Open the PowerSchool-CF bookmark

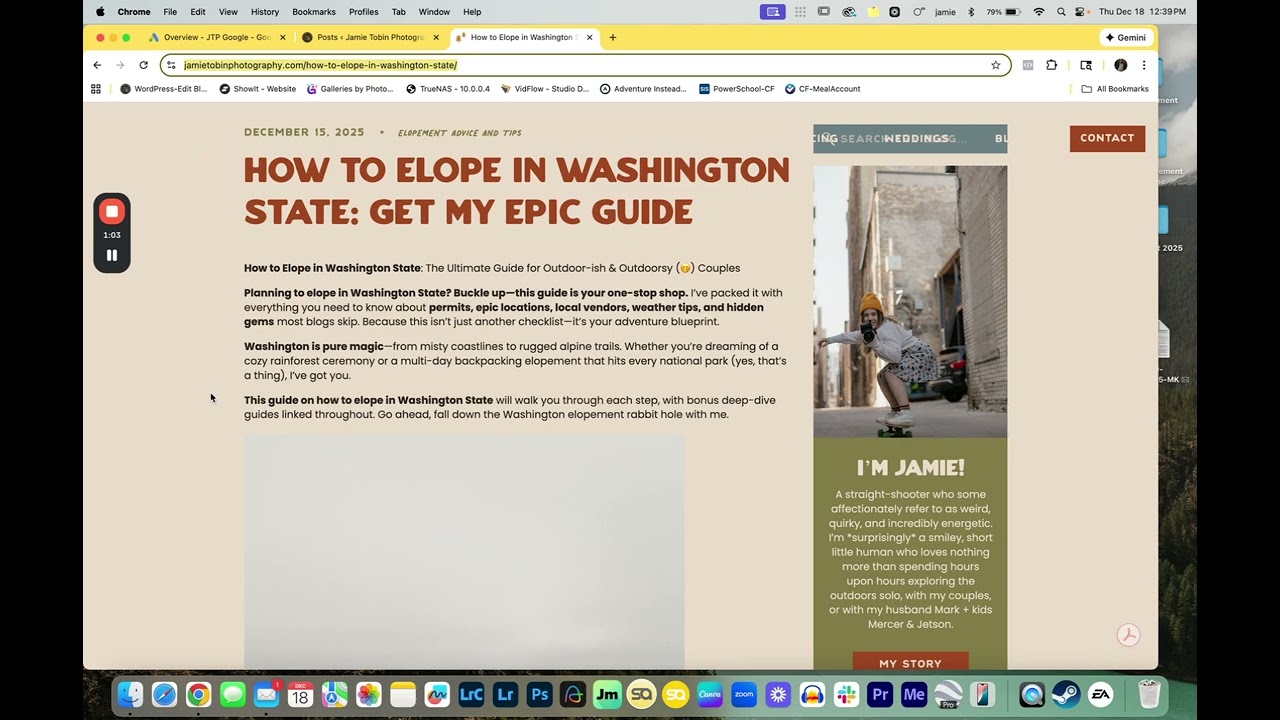[x=737, y=89]
